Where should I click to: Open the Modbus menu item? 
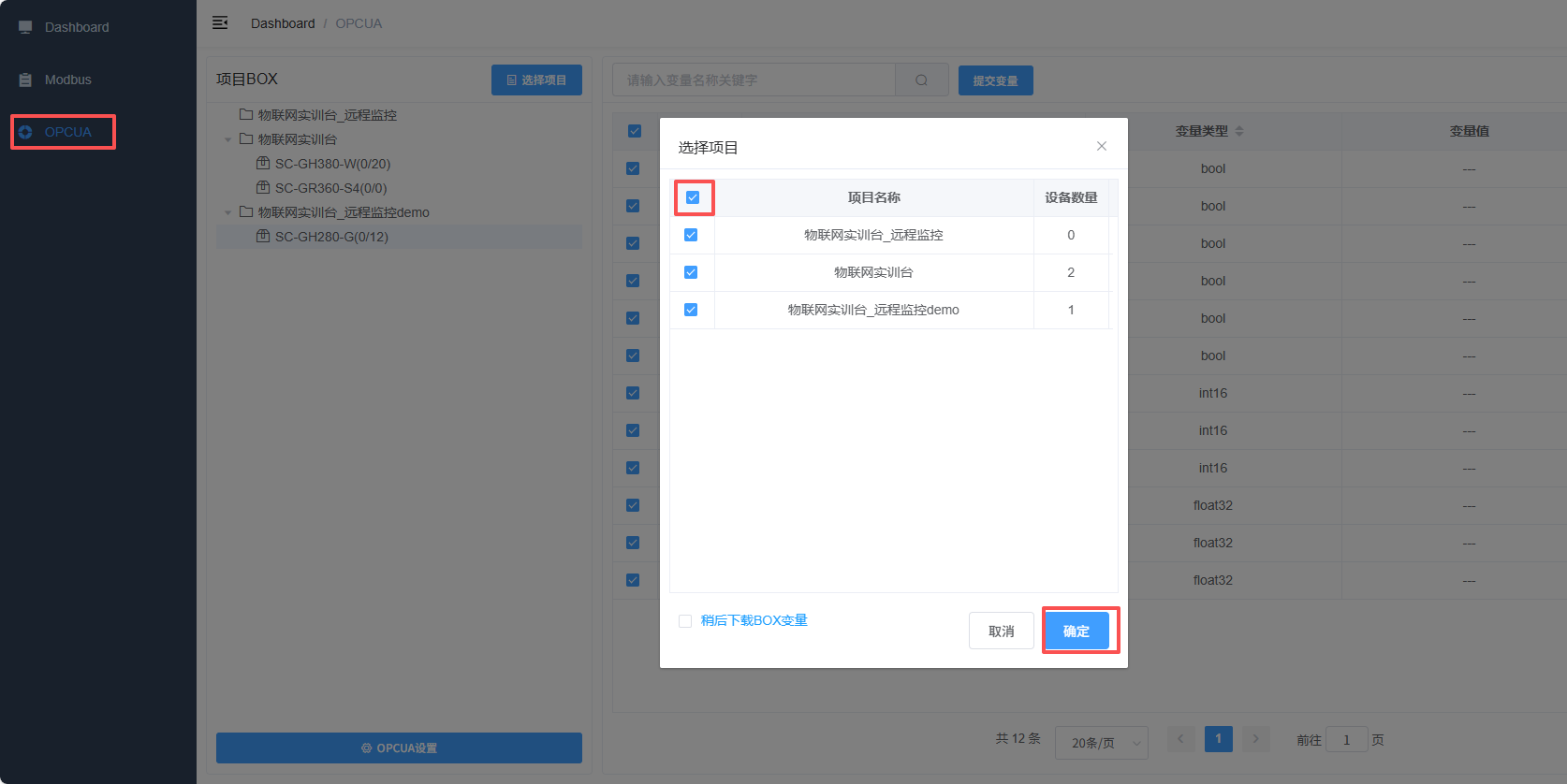pos(68,80)
